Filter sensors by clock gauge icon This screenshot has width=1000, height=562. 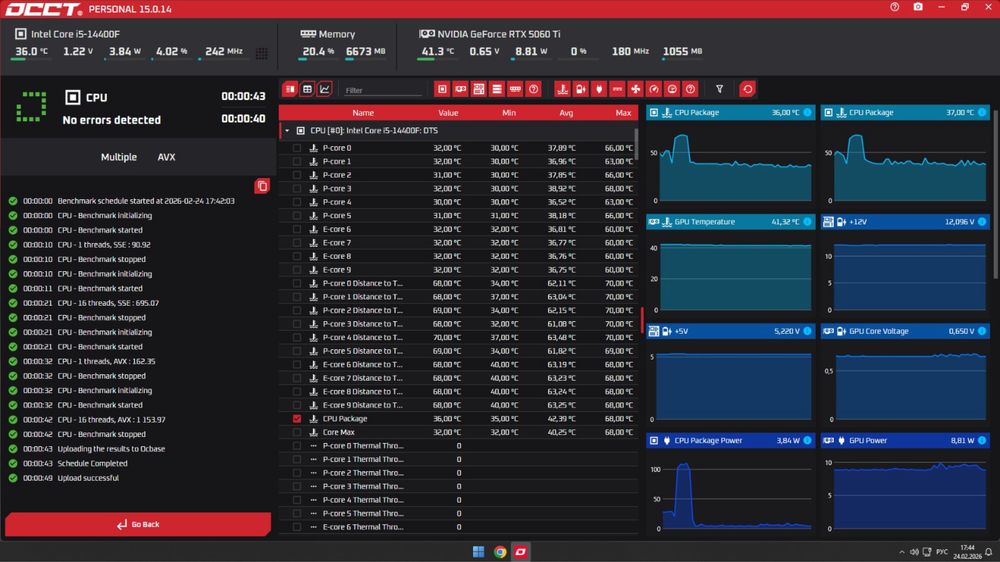[x=654, y=89]
